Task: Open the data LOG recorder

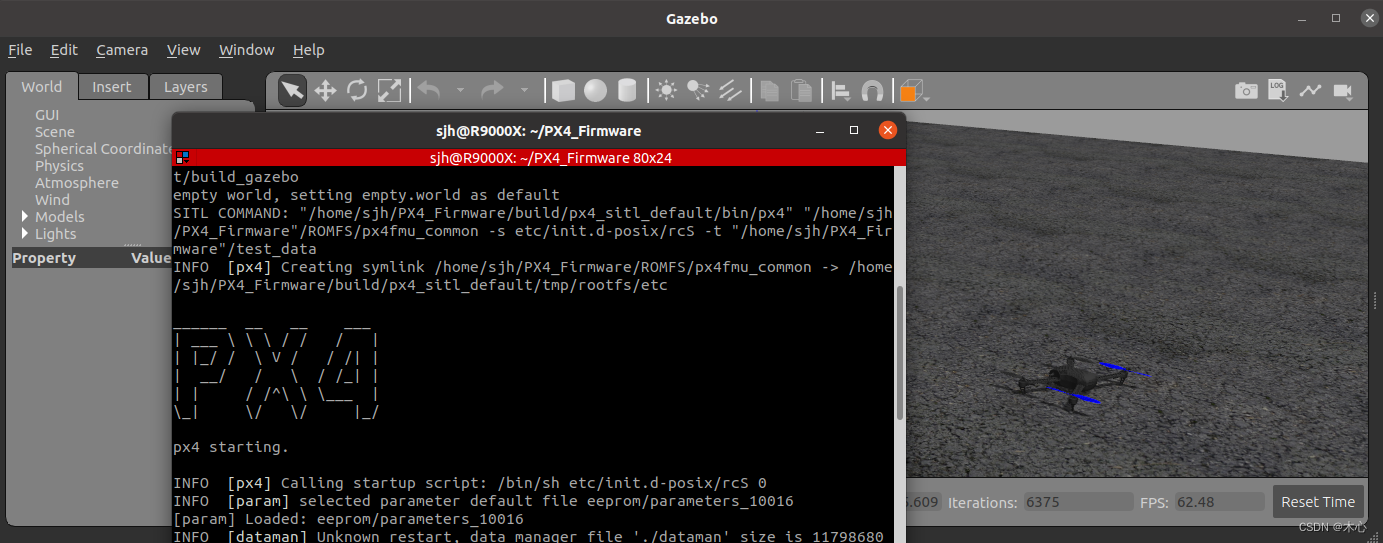Action: [1278, 90]
